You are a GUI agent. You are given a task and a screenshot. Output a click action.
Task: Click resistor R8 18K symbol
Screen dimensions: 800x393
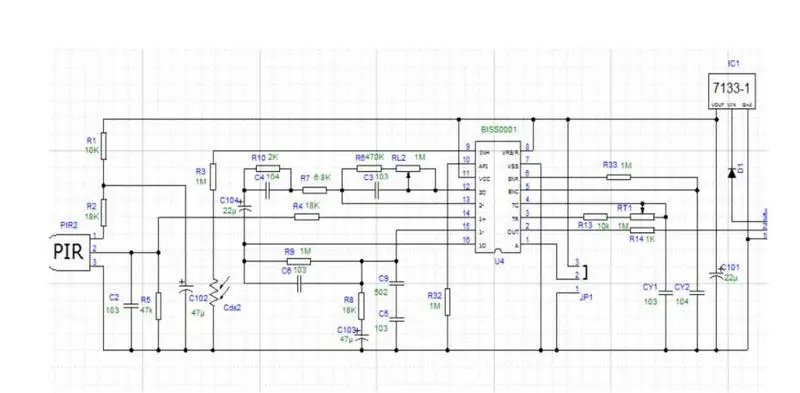pyautogui.click(x=361, y=306)
